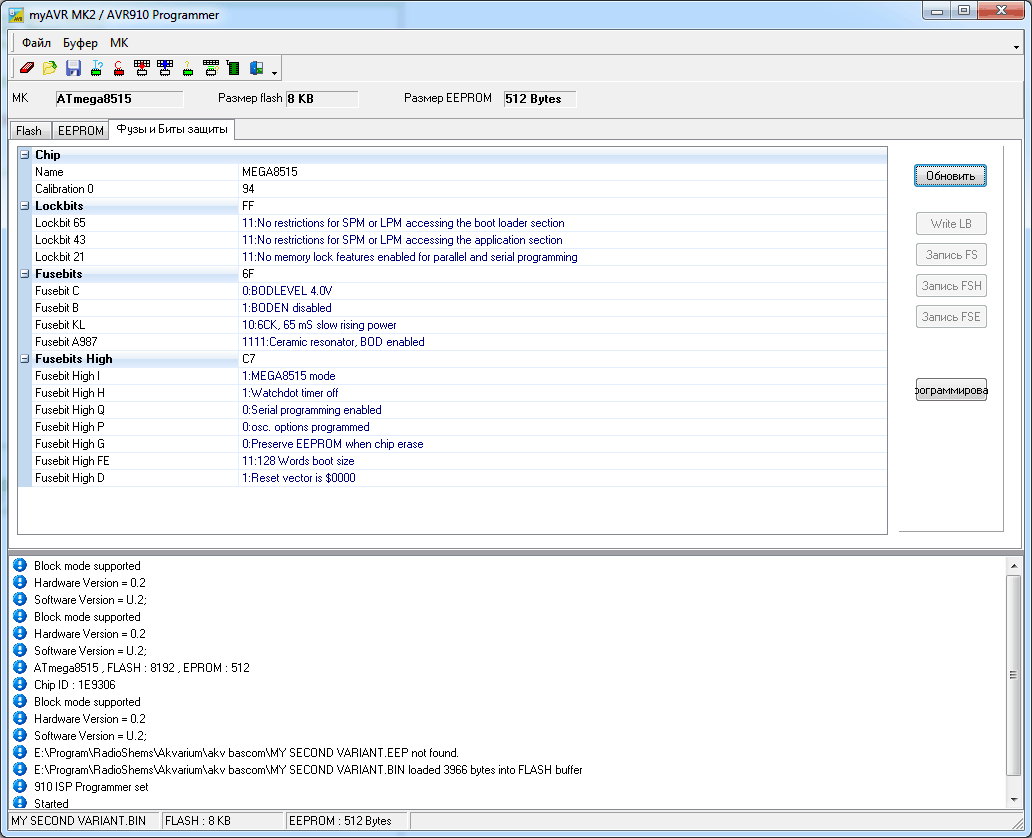The height and width of the screenshot is (838, 1032).
Task: Click the Fusebit High FE value '128 Words boot size'
Action: [298, 461]
